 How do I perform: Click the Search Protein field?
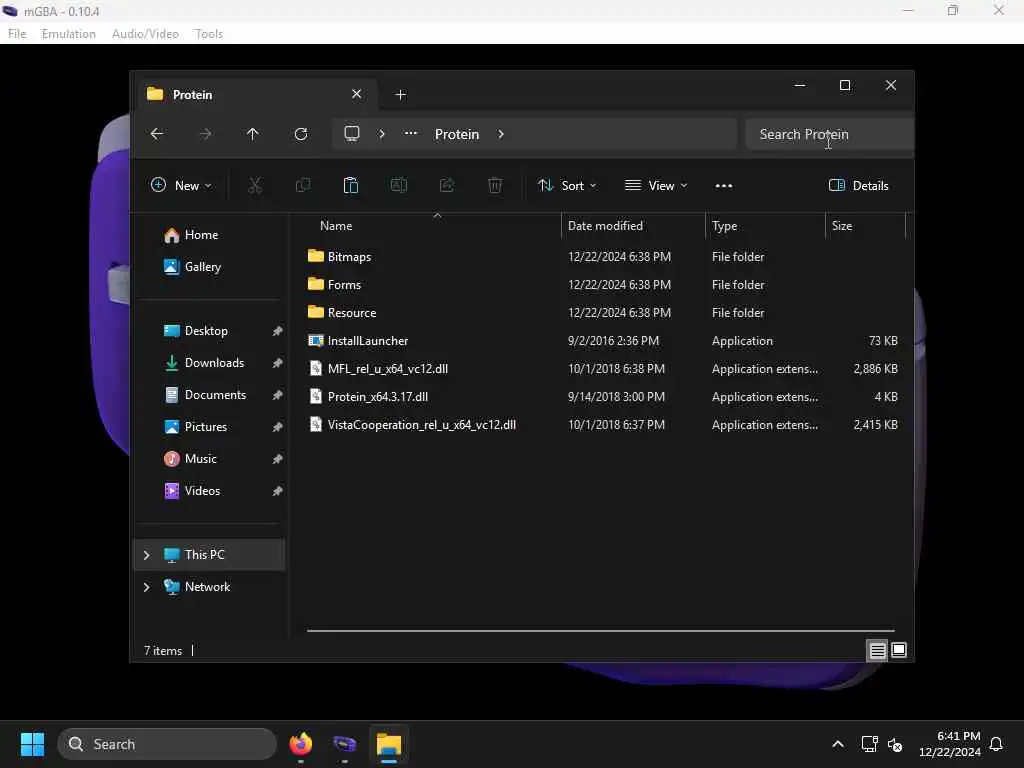[829, 134]
